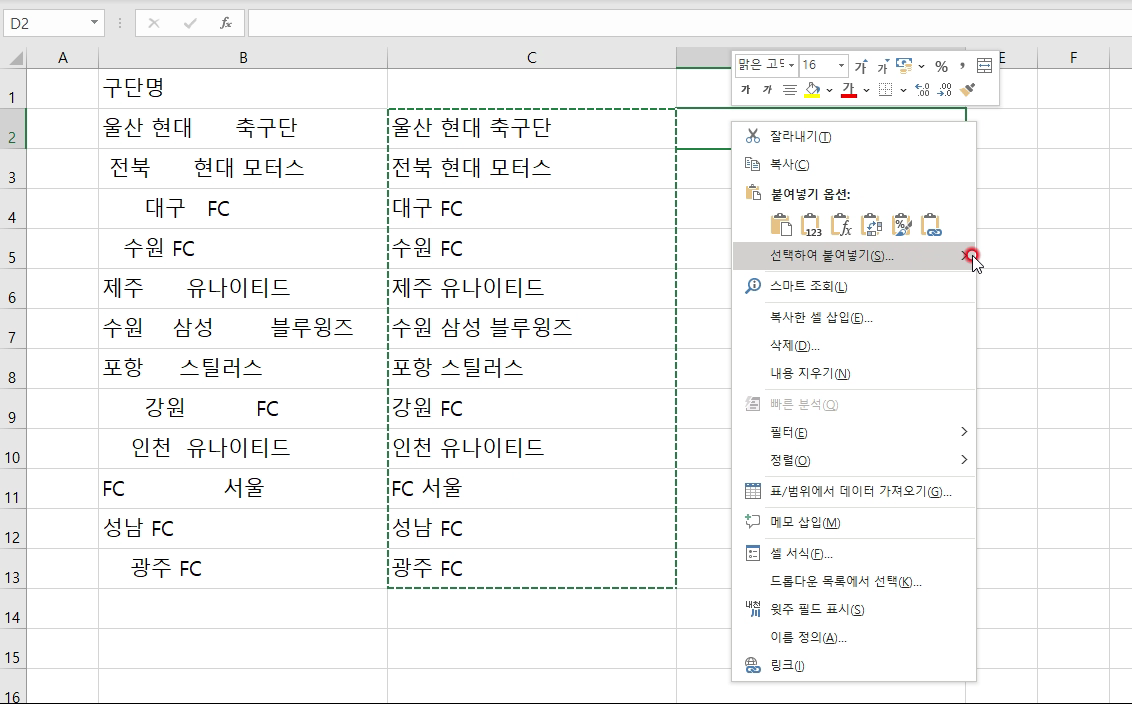Choose 스마트 조회 menu entry
This screenshot has height=704, width=1132.
coord(854,287)
